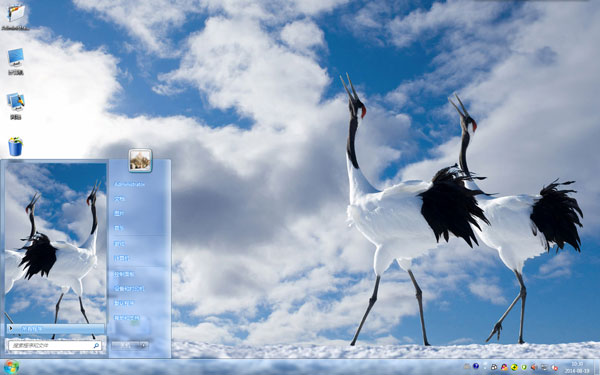Open Computer (计算机) in the Start menu
This screenshot has height=375, width=600.
(x=122, y=259)
